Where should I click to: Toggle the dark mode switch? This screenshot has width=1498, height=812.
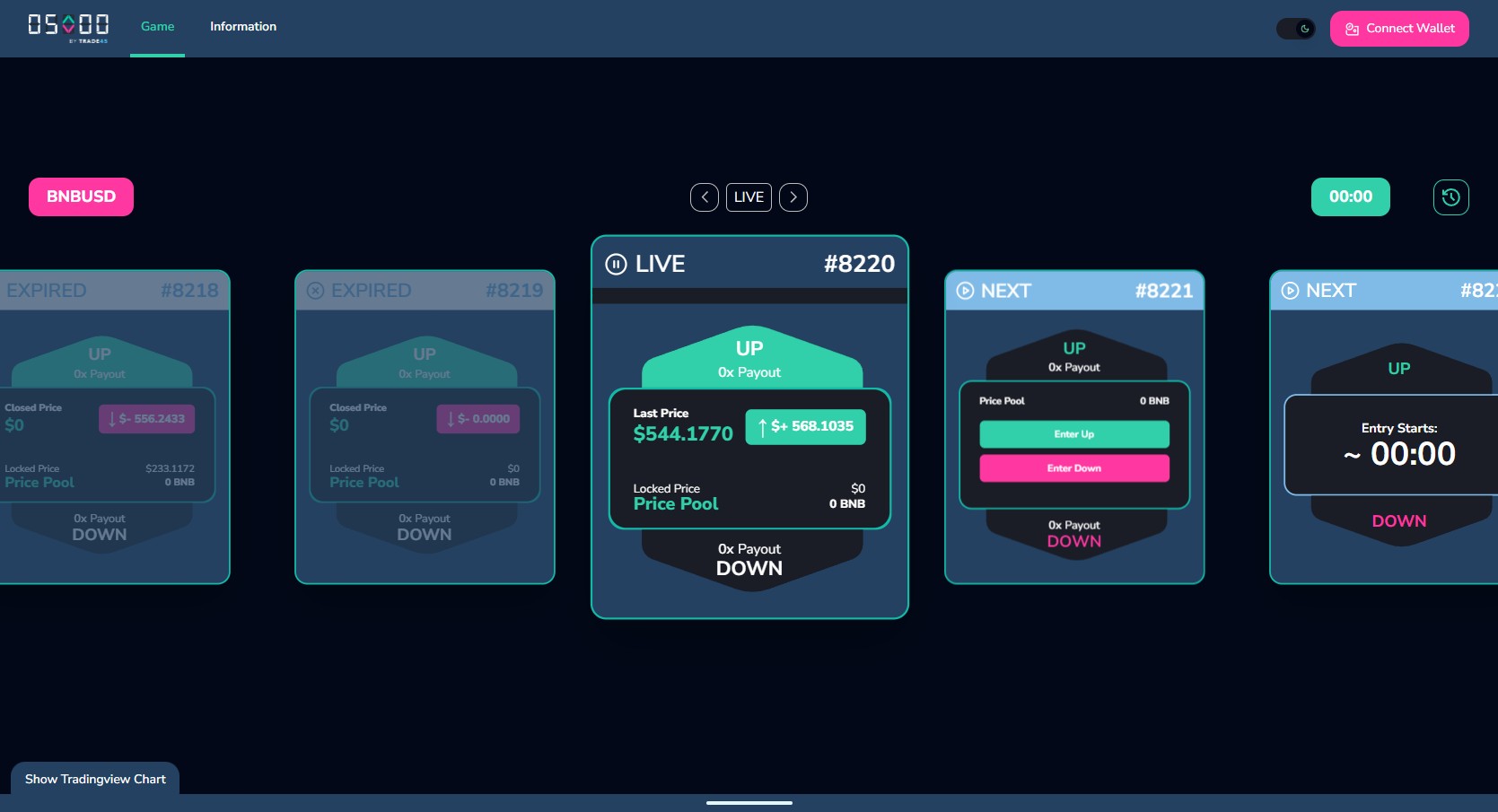(1295, 29)
